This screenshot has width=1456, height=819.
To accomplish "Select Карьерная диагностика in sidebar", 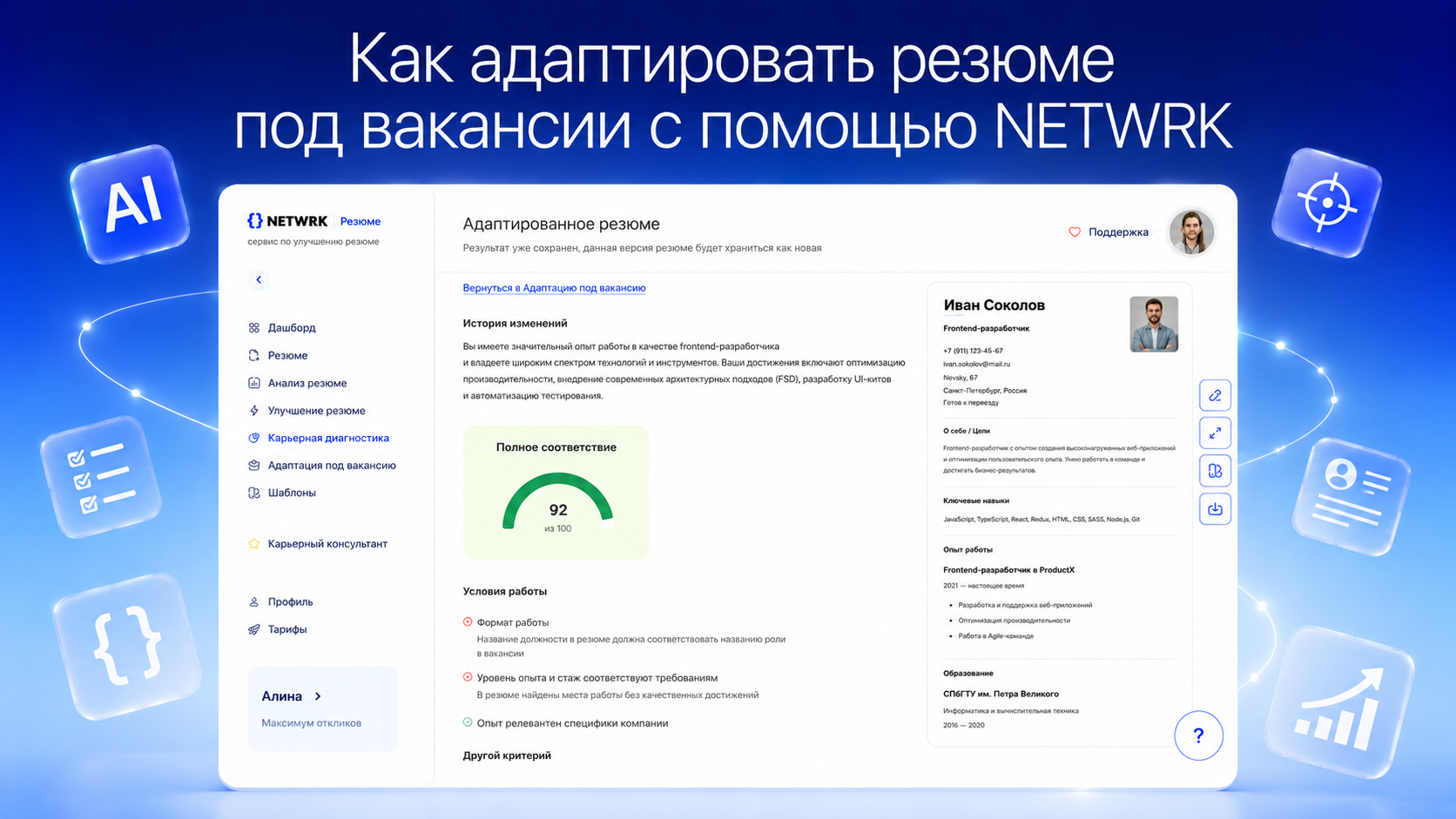I will (x=328, y=438).
